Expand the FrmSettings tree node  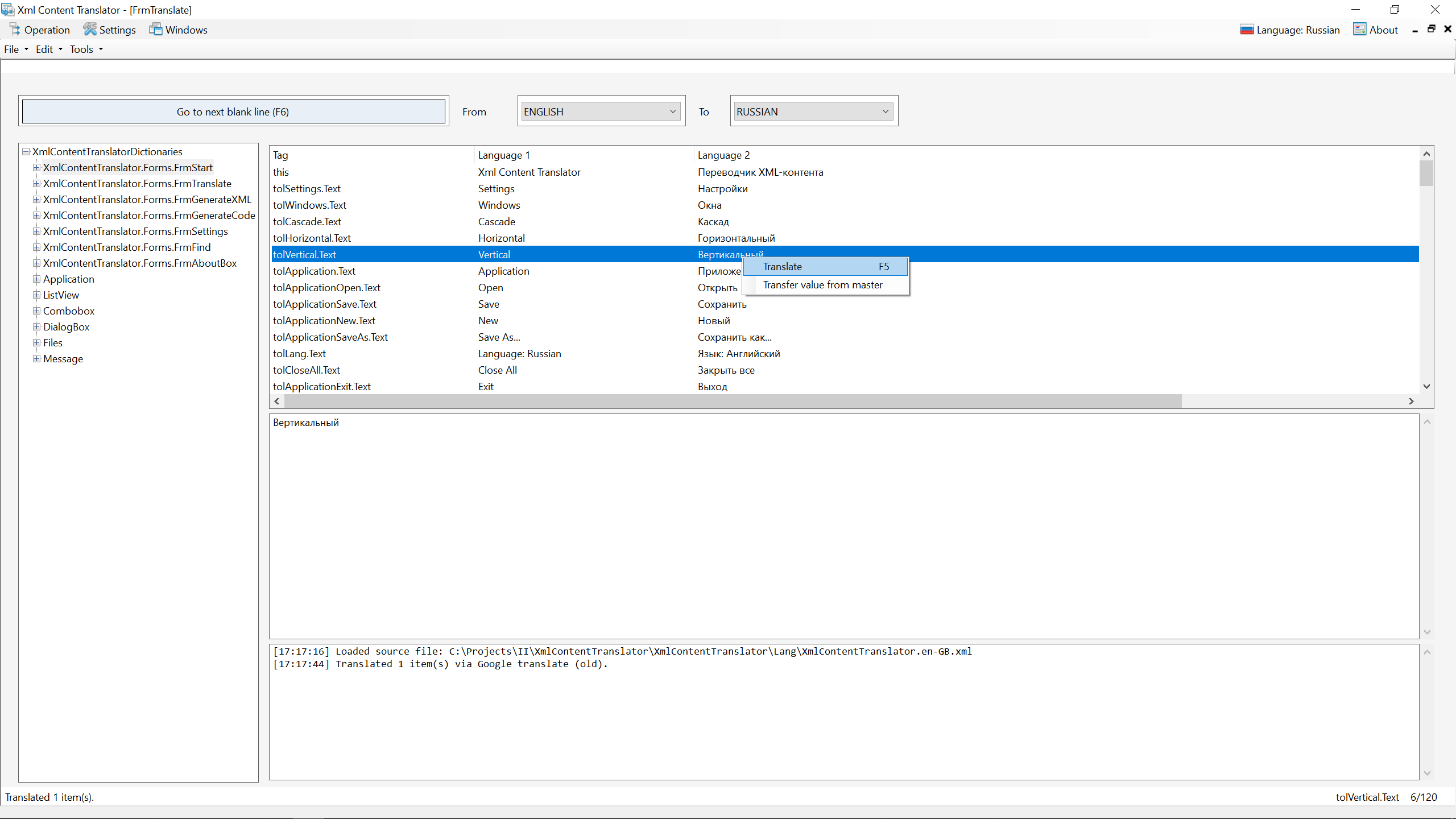pyautogui.click(x=36, y=231)
